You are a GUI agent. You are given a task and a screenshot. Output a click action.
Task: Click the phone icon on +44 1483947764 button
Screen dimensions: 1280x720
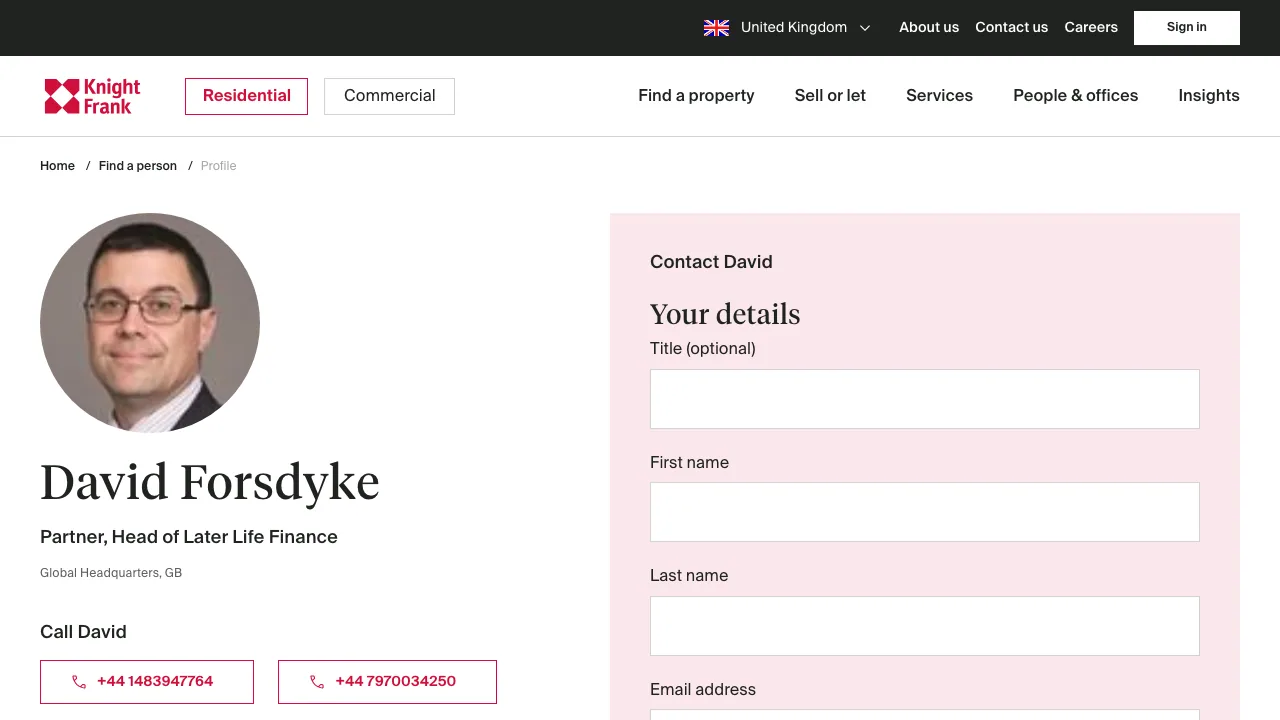[79, 681]
